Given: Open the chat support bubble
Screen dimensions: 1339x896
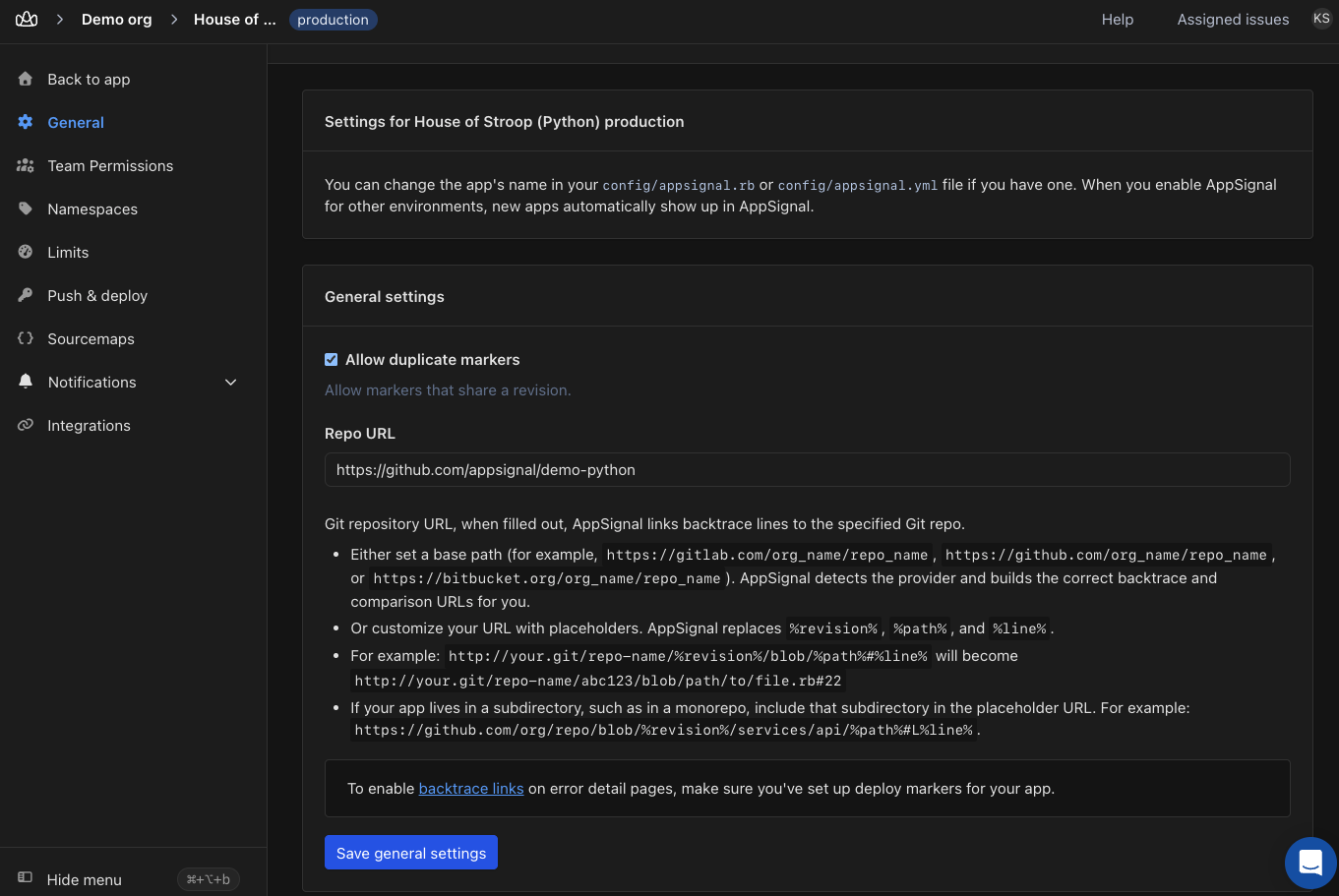Looking at the screenshot, I should click(x=1310, y=863).
